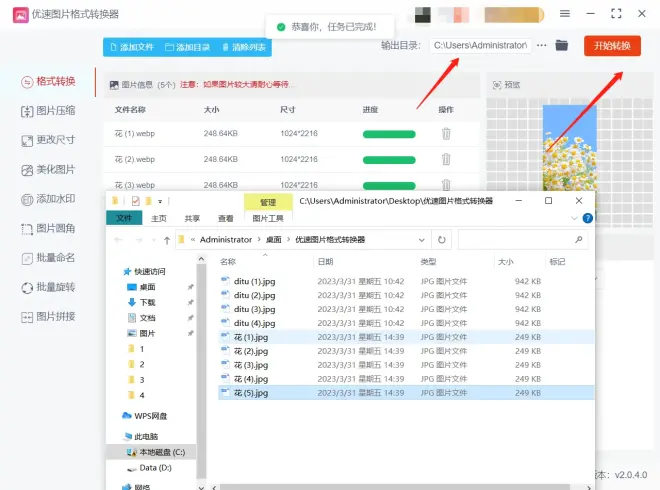Open the 图片压缩 compression tool
Image resolution: width=660 pixels, height=490 pixels.
point(48,111)
